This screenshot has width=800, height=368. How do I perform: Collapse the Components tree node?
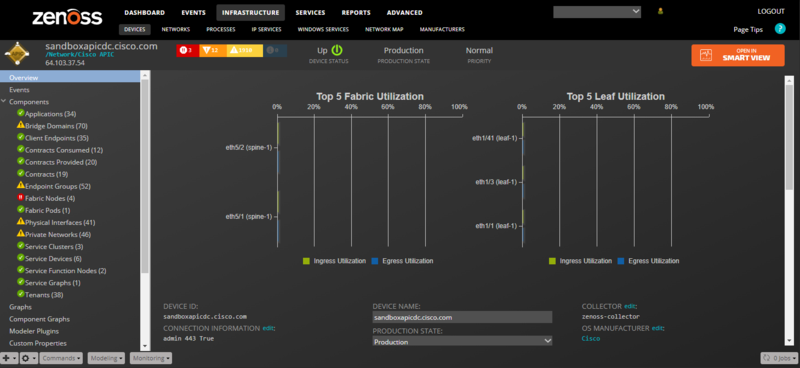pyautogui.click(x=4, y=102)
